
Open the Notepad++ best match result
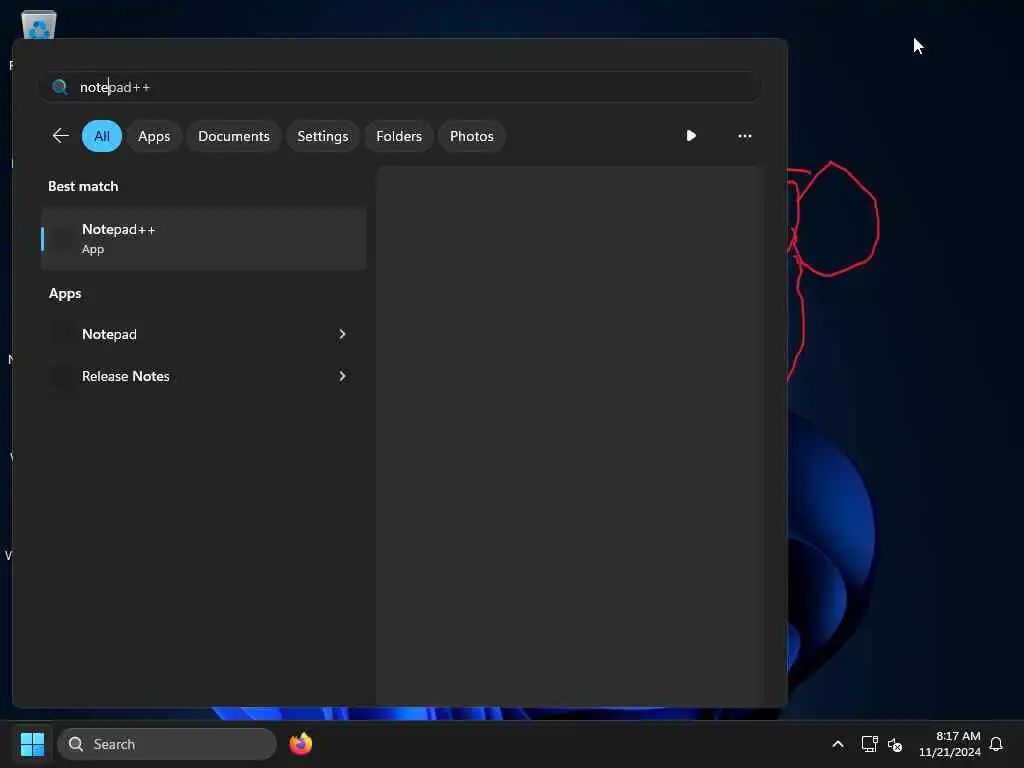coord(203,239)
